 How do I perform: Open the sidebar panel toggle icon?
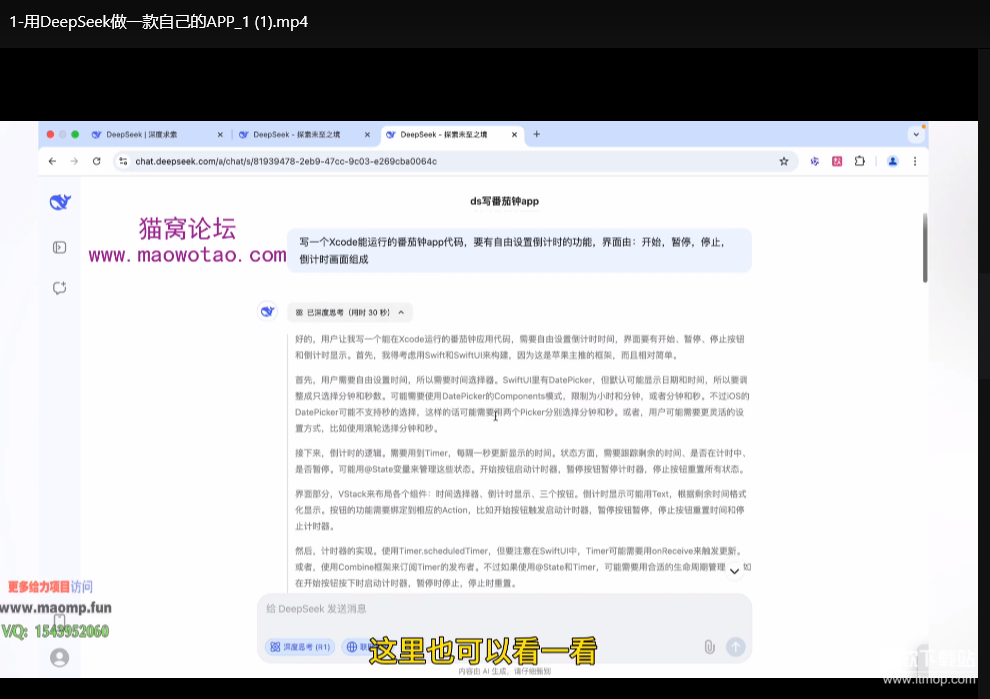60,247
